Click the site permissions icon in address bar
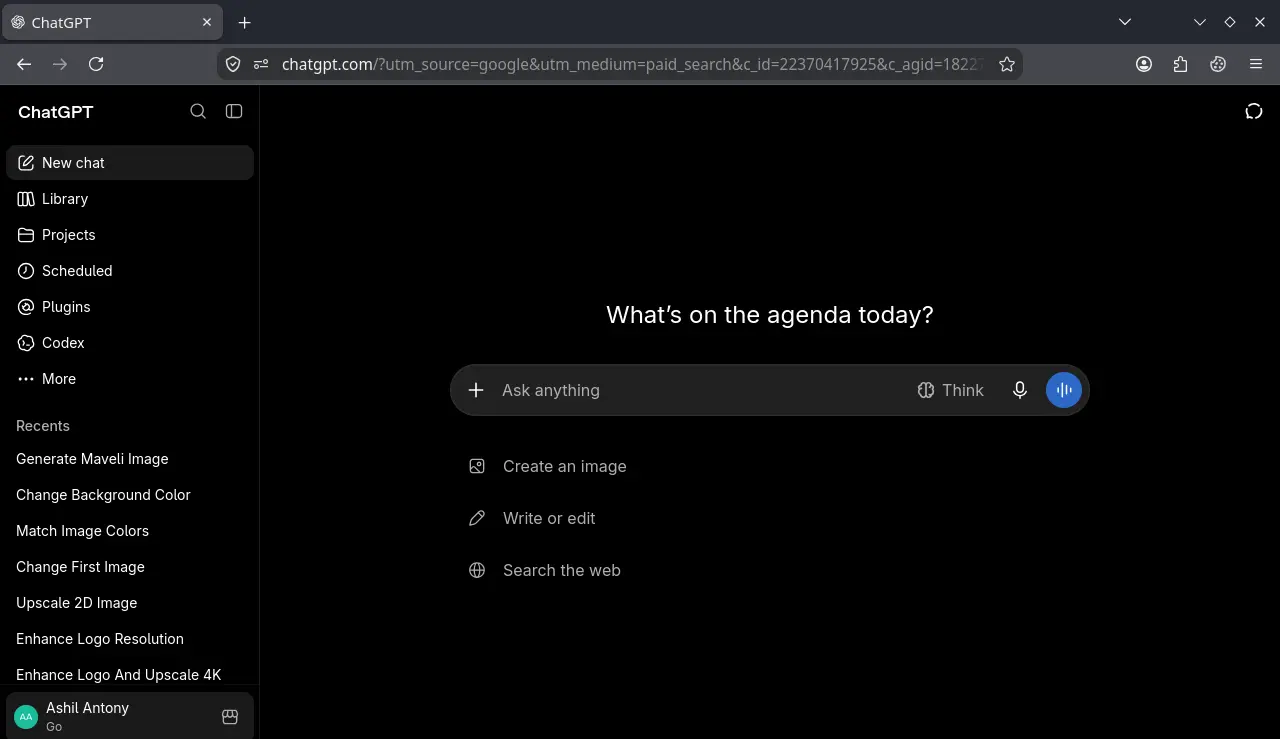 (x=261, y=64)
